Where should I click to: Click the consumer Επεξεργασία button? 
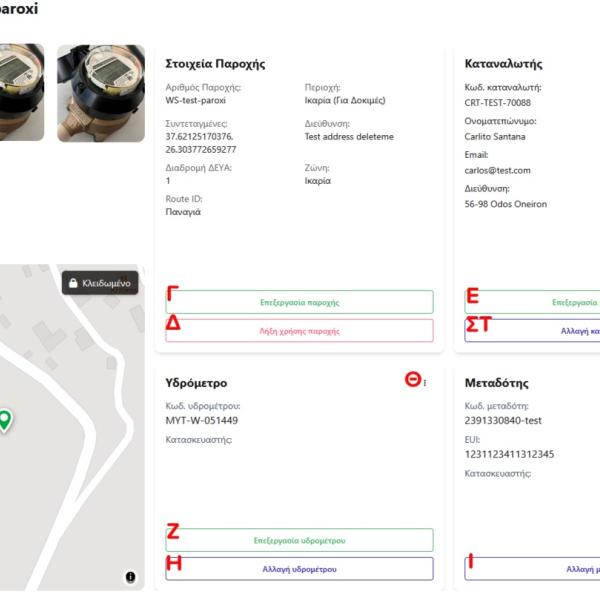coord(532,302)
